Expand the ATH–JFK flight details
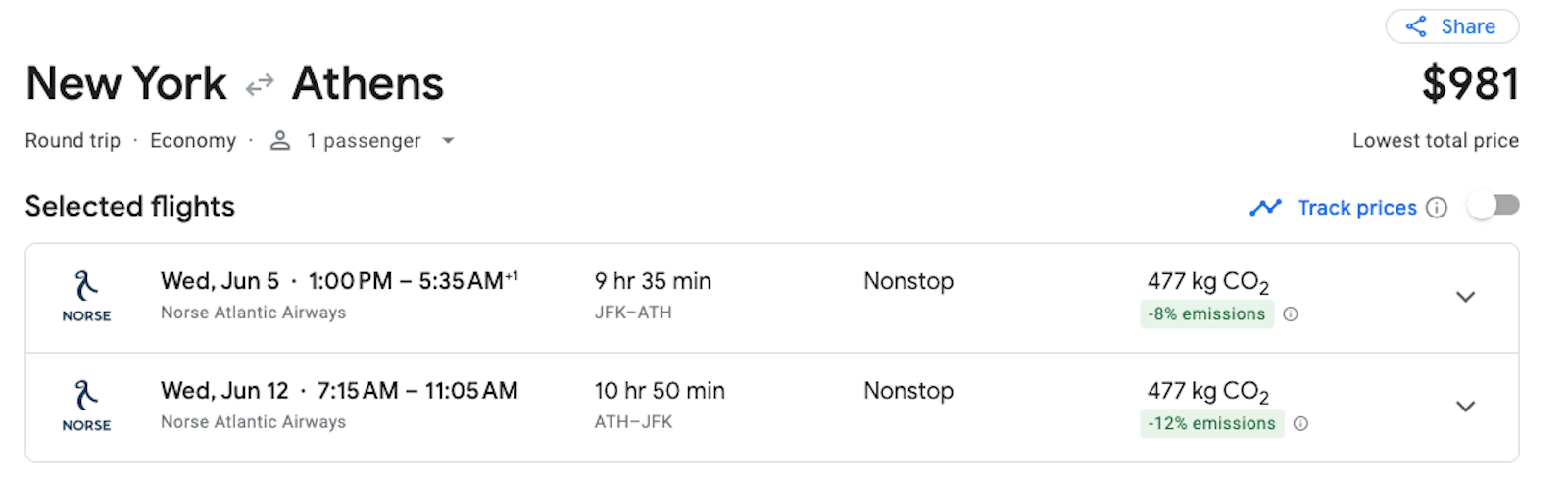This screenshot has height=482, width=1568. (1465, 407)
